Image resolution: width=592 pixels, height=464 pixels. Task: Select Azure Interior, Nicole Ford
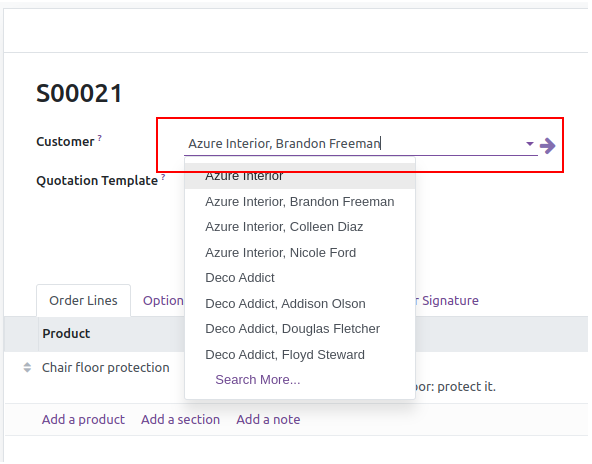tap(300, 253)
